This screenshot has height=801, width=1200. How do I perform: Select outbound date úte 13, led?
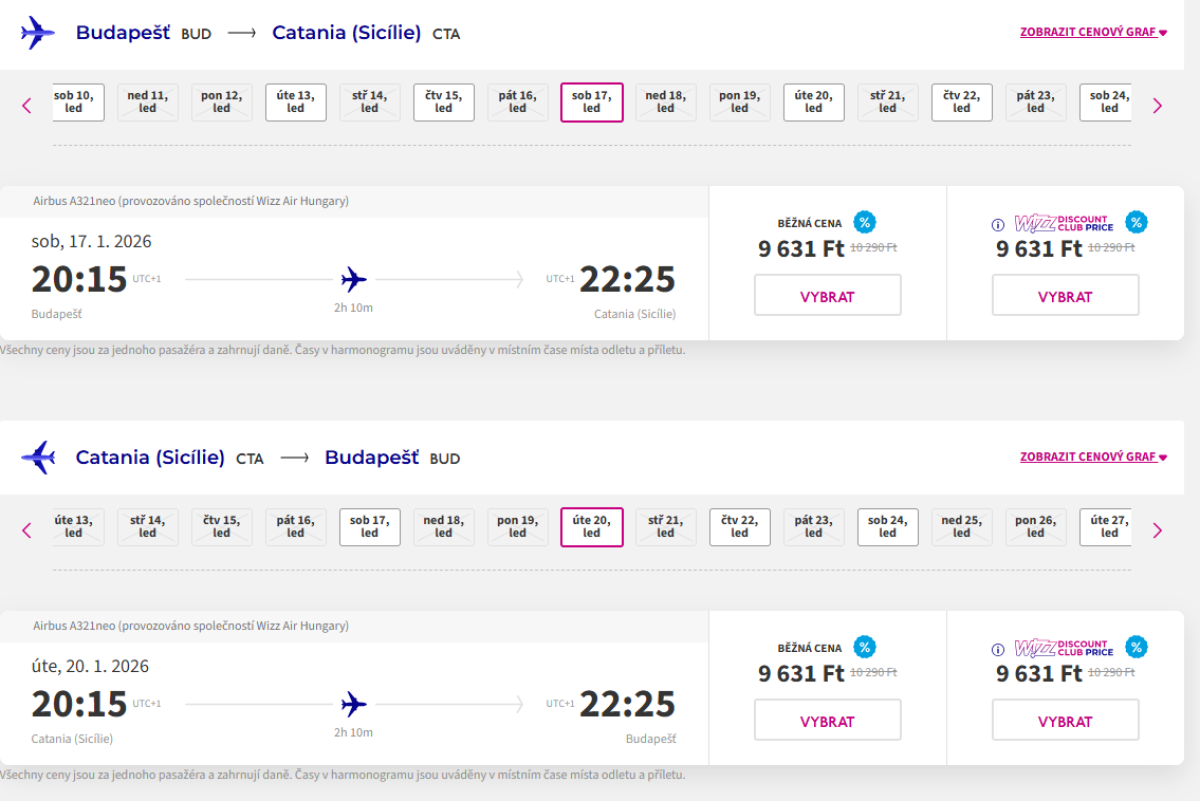296,102
